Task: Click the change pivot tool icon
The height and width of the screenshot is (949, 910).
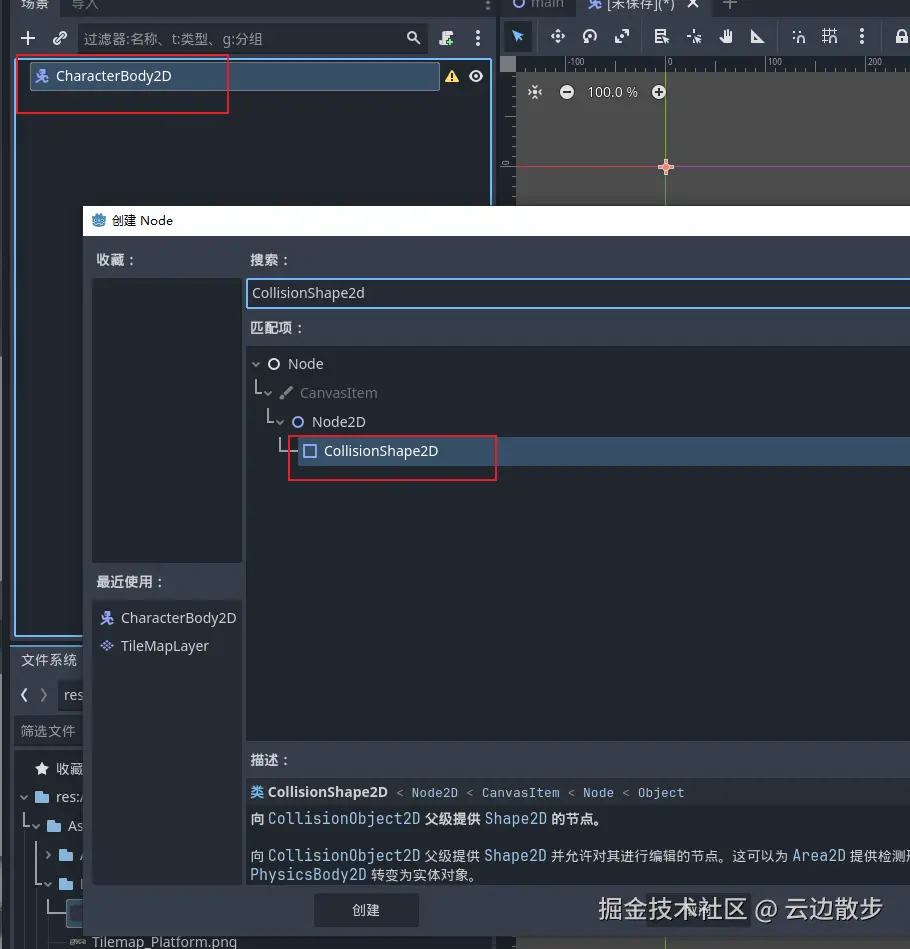Action: (x=694, y=37)
